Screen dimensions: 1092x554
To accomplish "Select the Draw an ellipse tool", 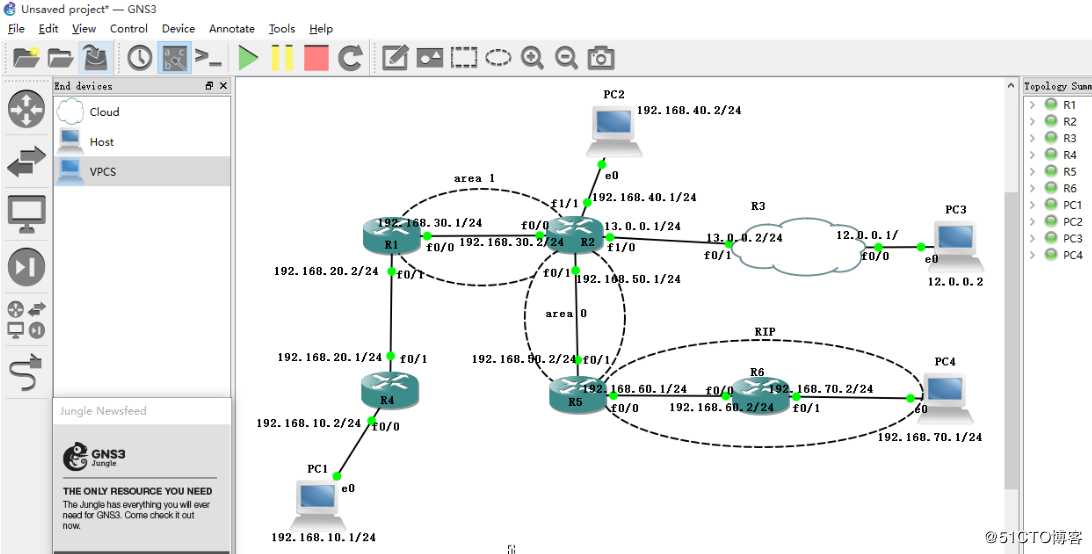I will 498,58.
